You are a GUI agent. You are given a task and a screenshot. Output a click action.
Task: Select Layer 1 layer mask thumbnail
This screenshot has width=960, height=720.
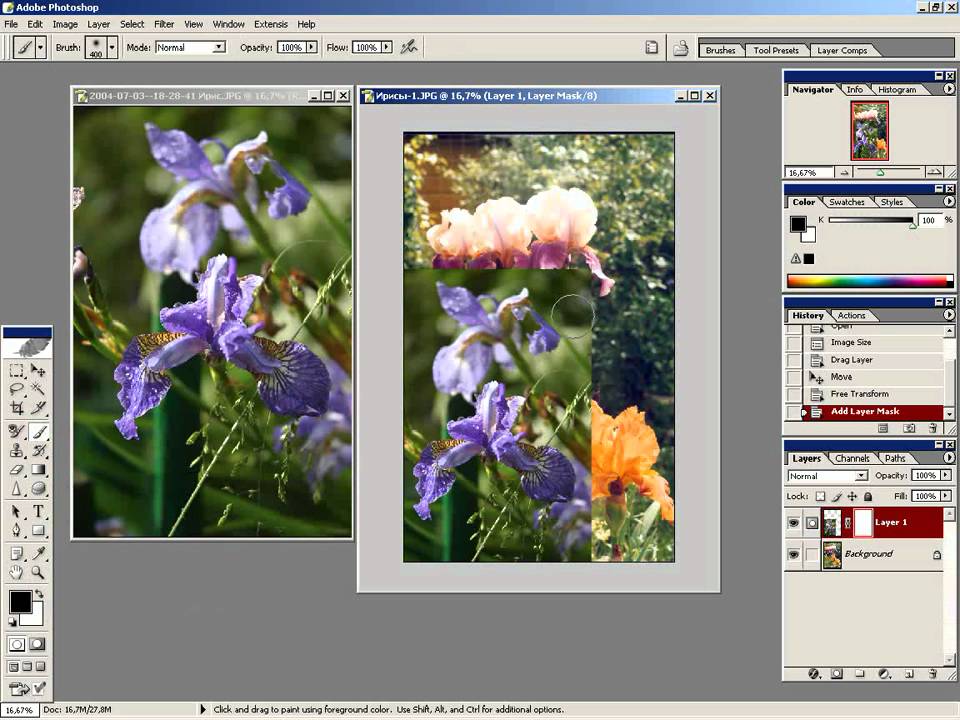863,523
